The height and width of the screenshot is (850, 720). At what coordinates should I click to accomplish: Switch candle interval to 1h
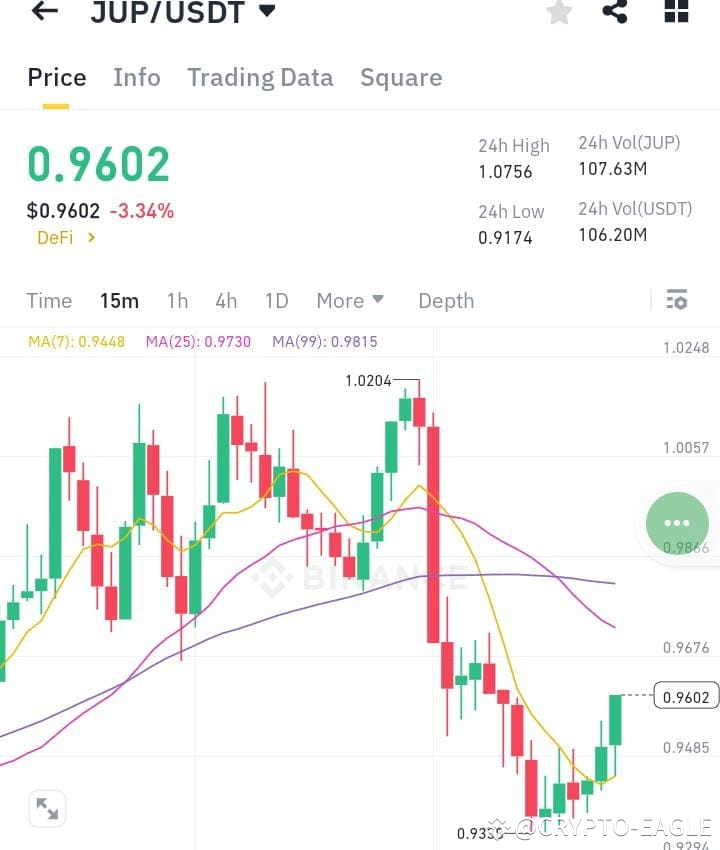[177, 300]
